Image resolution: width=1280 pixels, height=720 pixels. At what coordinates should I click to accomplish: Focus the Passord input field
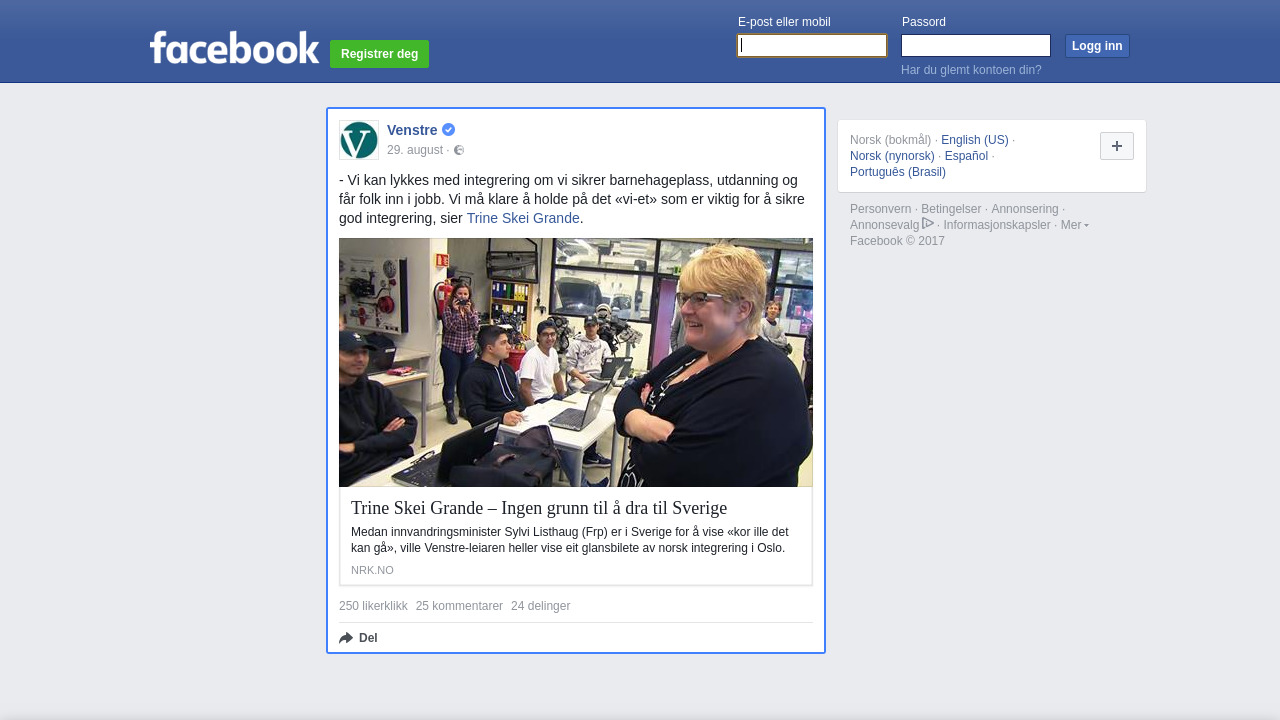(976, 46)
